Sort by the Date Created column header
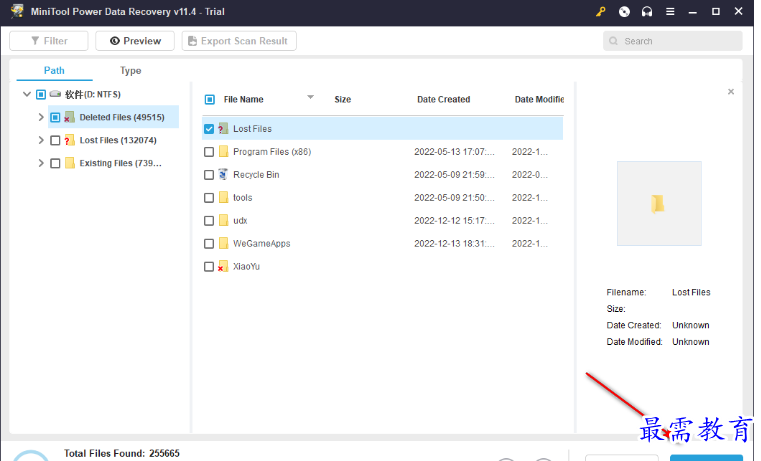This screenshot has width=761, height=461. point(444,99)
